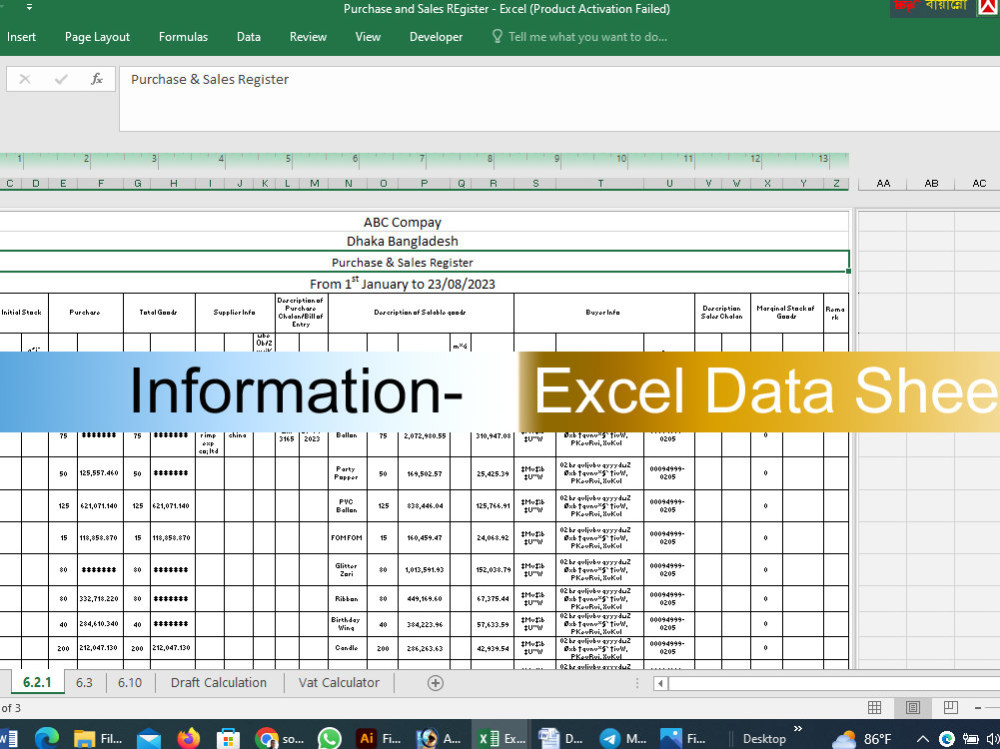Click horizontal scrollbar left arrow
1000x749 pixels.
[660, 683]
